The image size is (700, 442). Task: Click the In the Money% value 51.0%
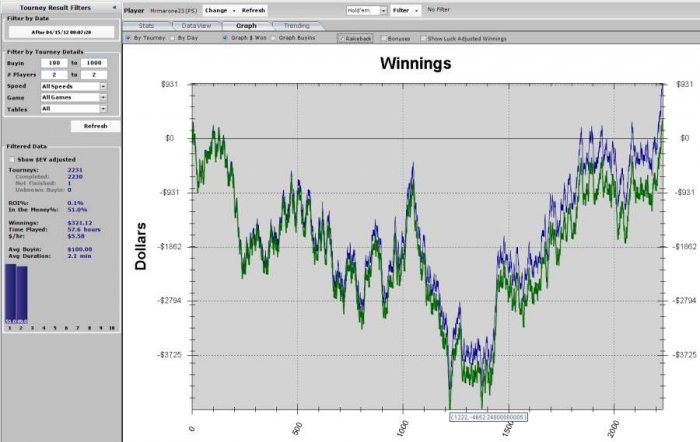pos(77,209)
